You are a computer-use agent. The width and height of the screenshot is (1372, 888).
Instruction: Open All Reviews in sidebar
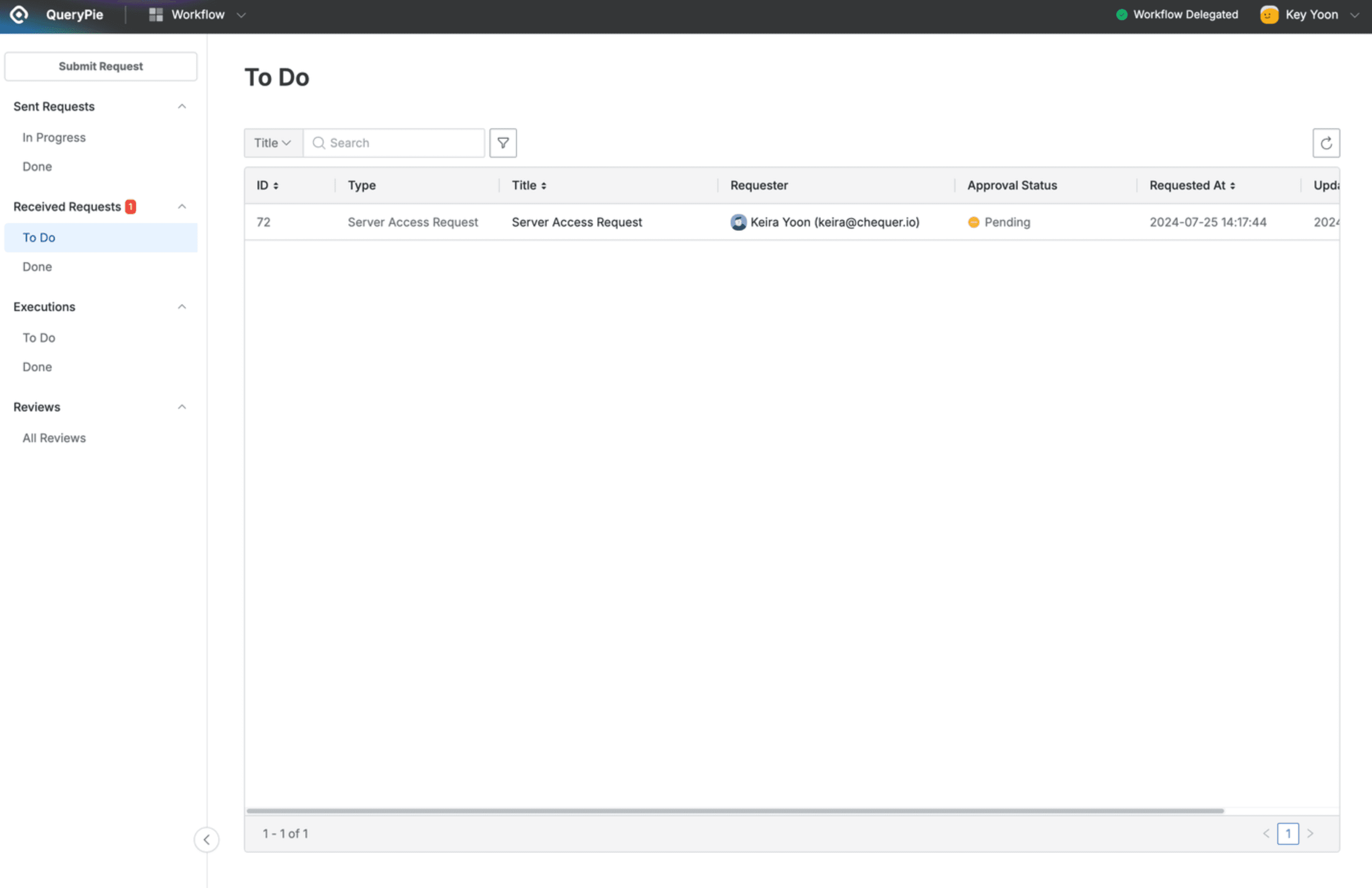click(x=54, y=438)
